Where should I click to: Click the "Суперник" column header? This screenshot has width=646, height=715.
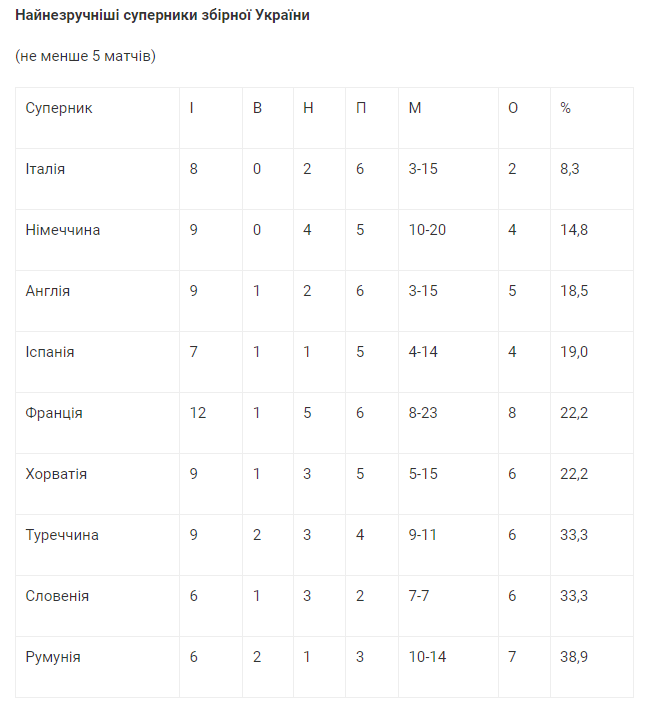pos(59,108)
